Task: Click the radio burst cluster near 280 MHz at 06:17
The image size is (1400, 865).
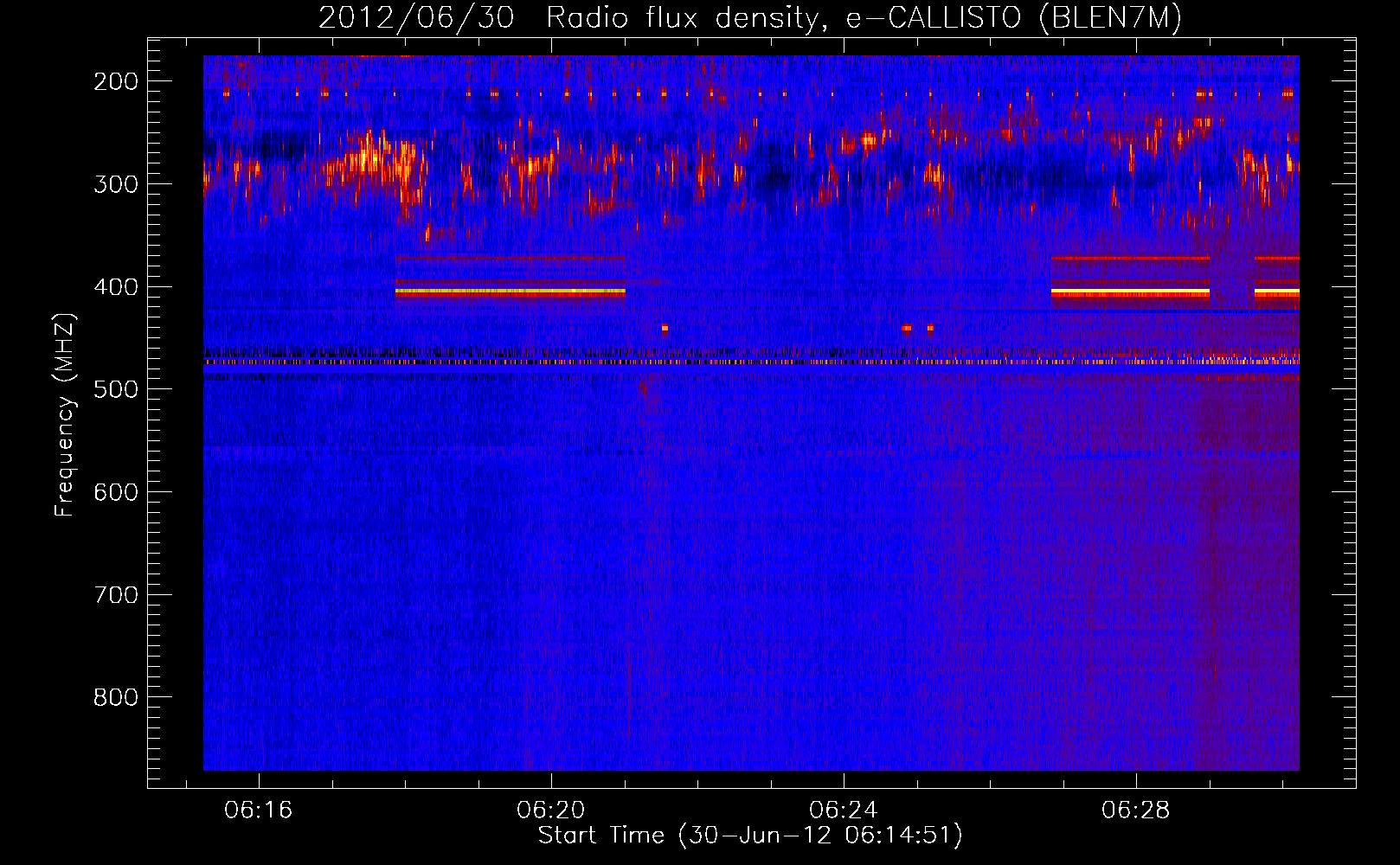Action: coord(372,163)
